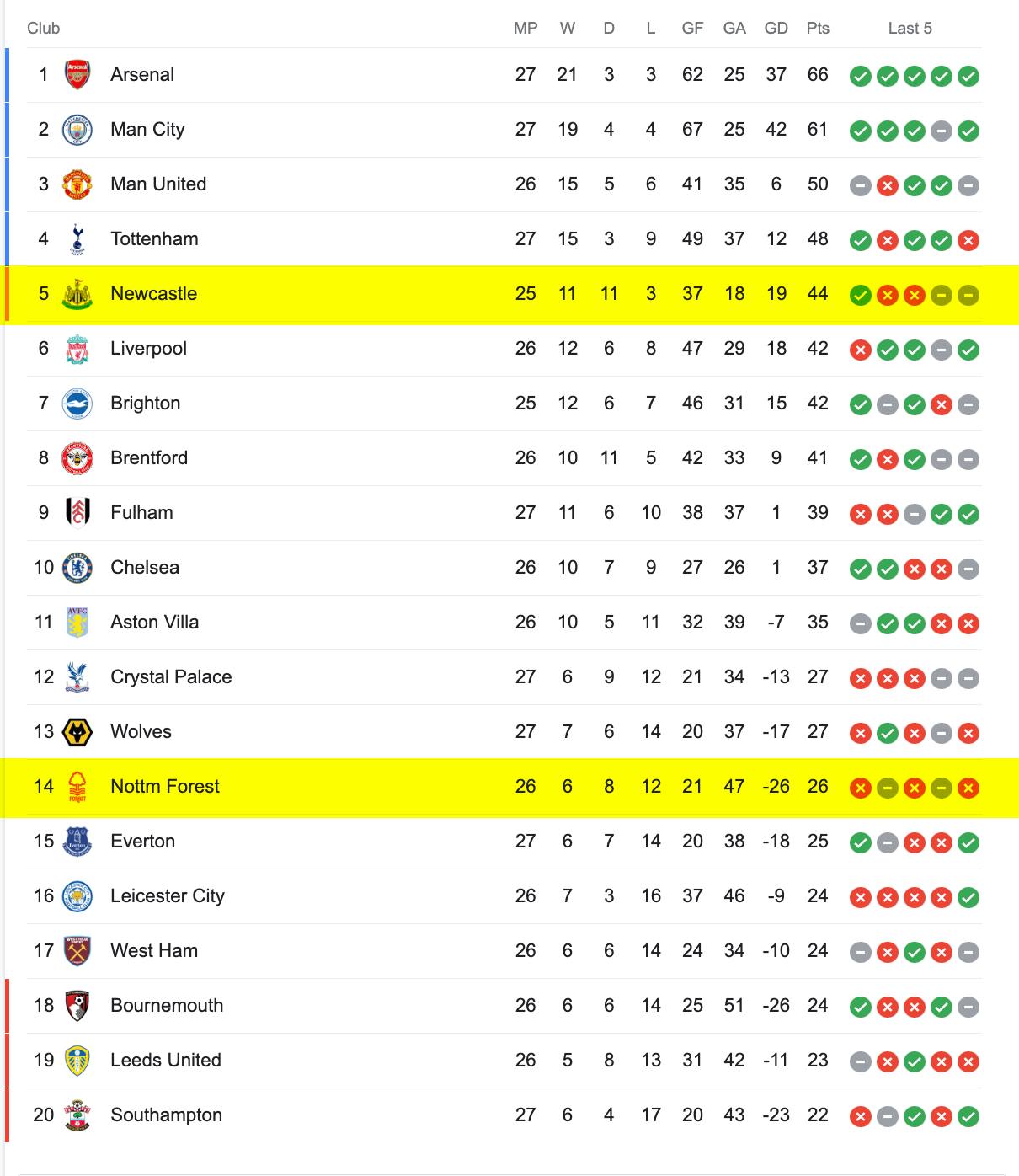Click the Pts column header
The image size is (1019, 1176).
click(818, 28)
